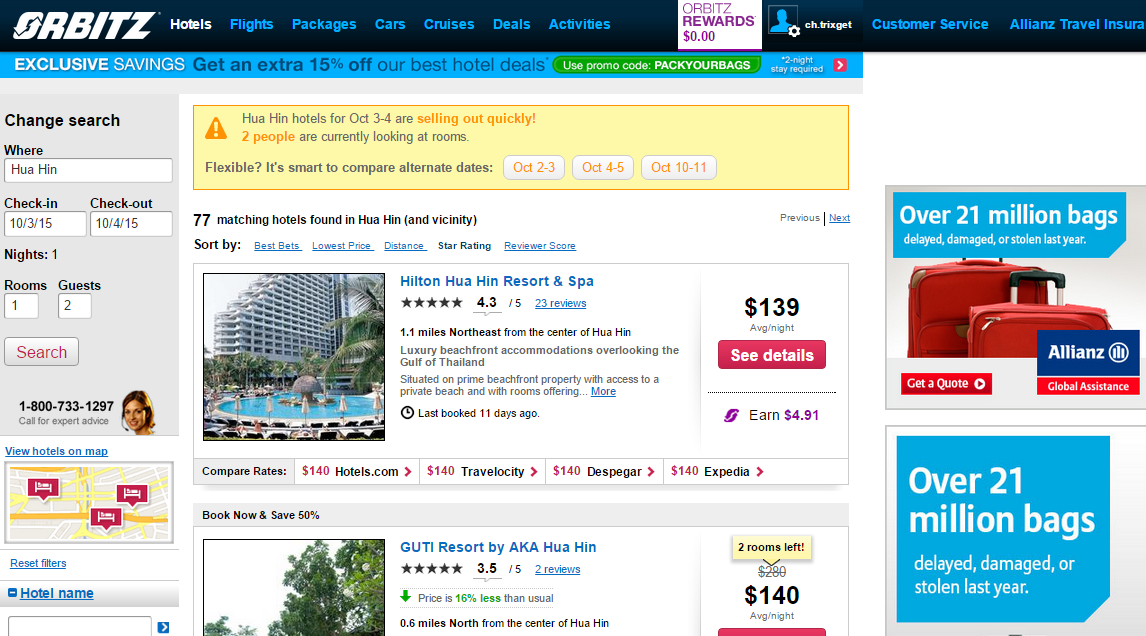Click the Hotel name filter heading
This screenshot has height=636, width=1146.
(x=57, y=594)
